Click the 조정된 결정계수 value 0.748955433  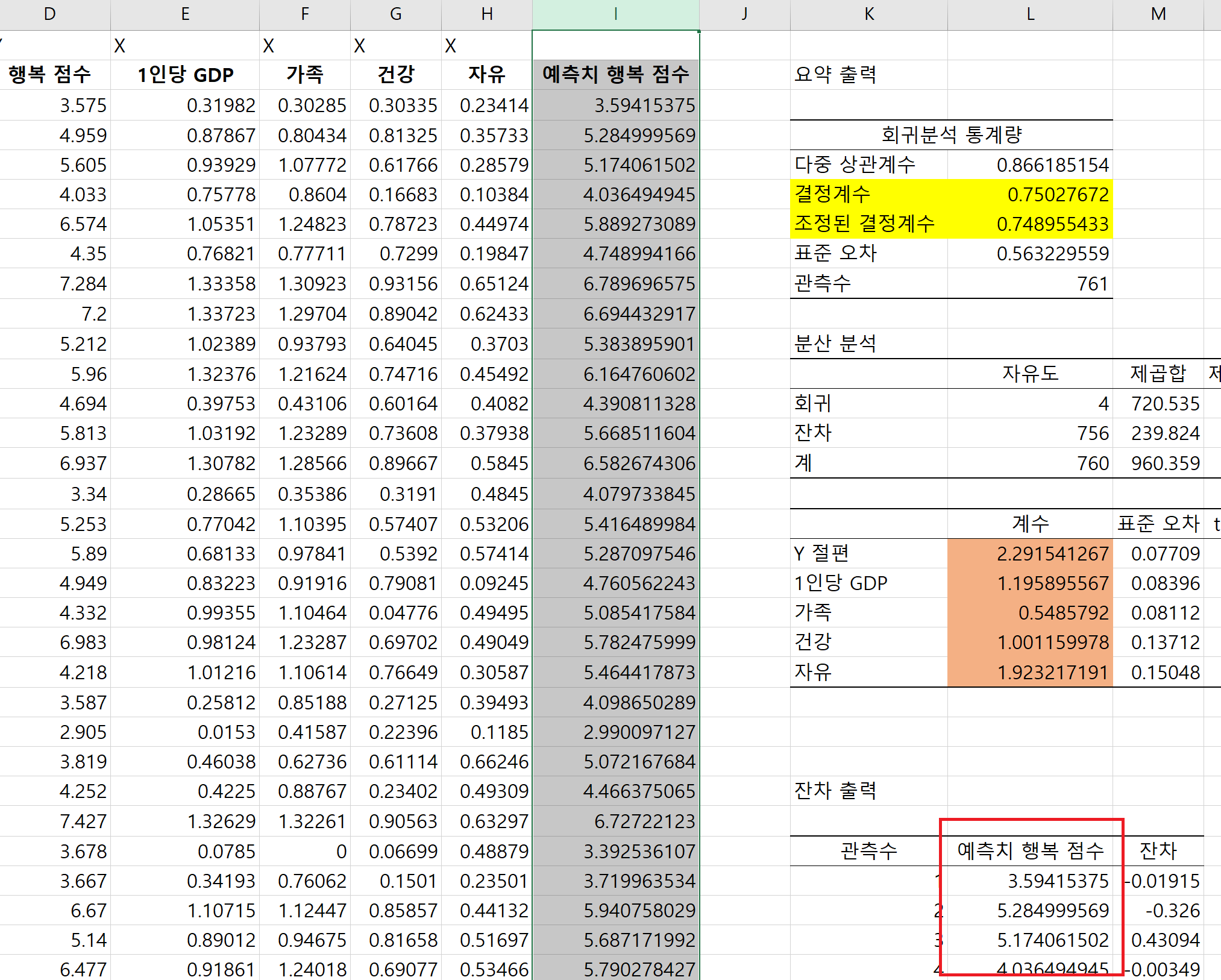1030,224
